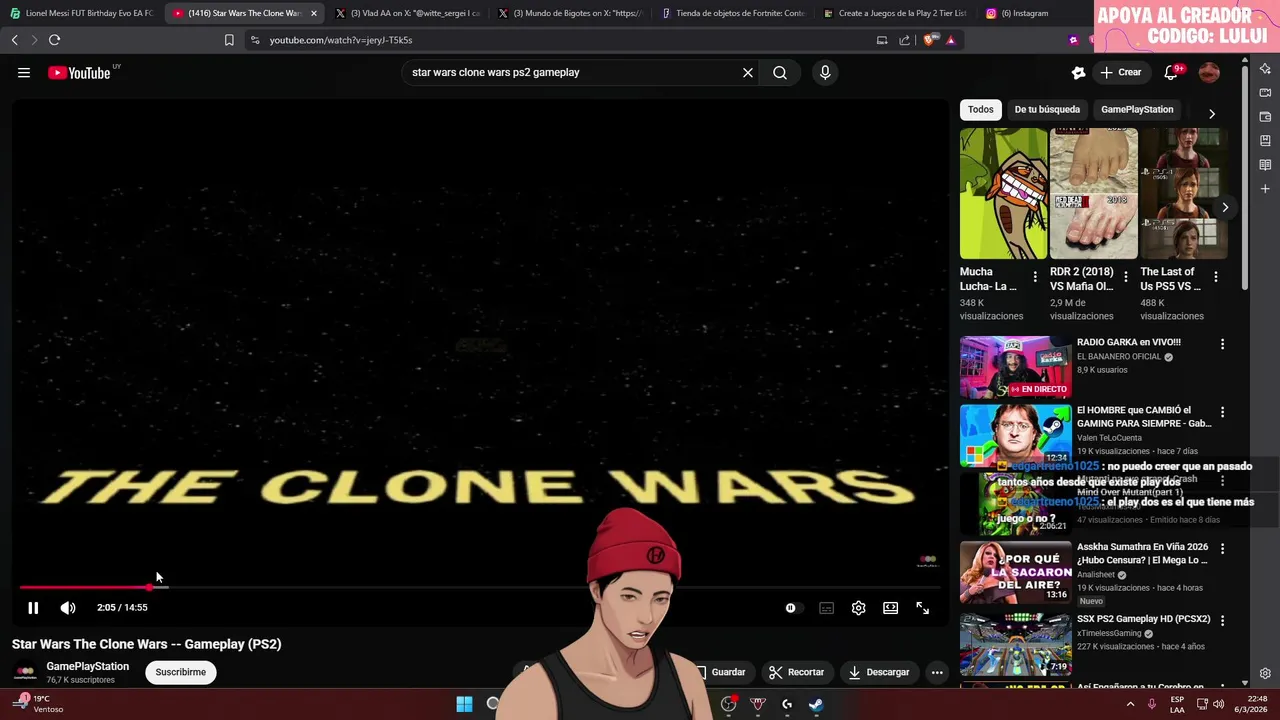
Task: Pause the video playback
Action: (x=33, y=607)
